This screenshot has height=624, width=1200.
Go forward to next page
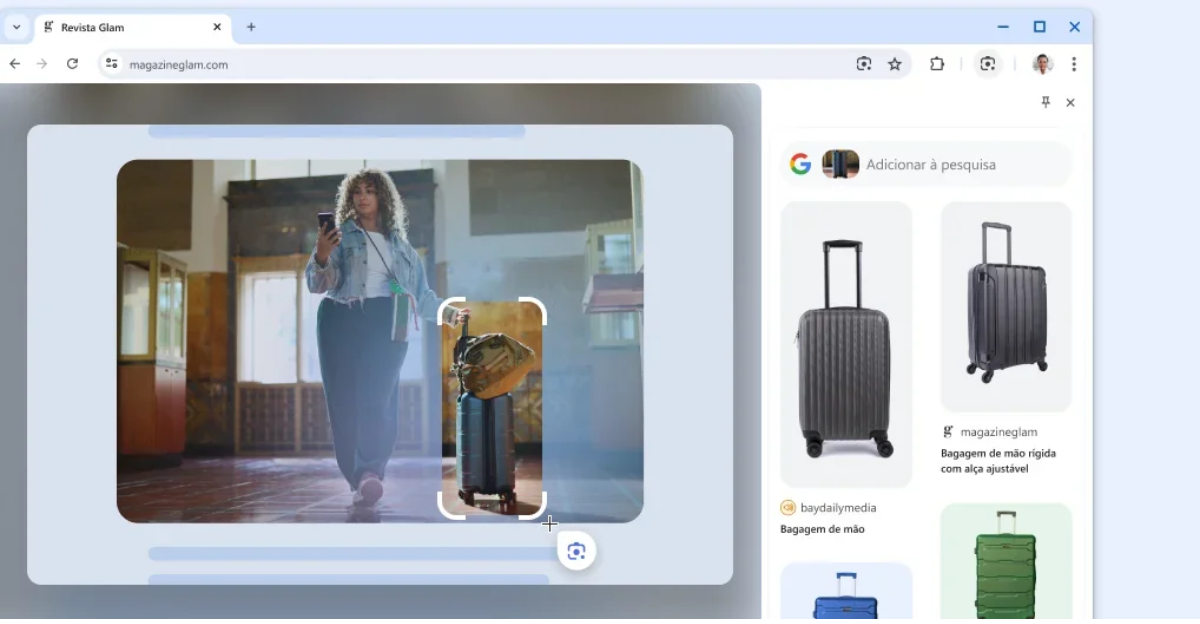point(42,64)
